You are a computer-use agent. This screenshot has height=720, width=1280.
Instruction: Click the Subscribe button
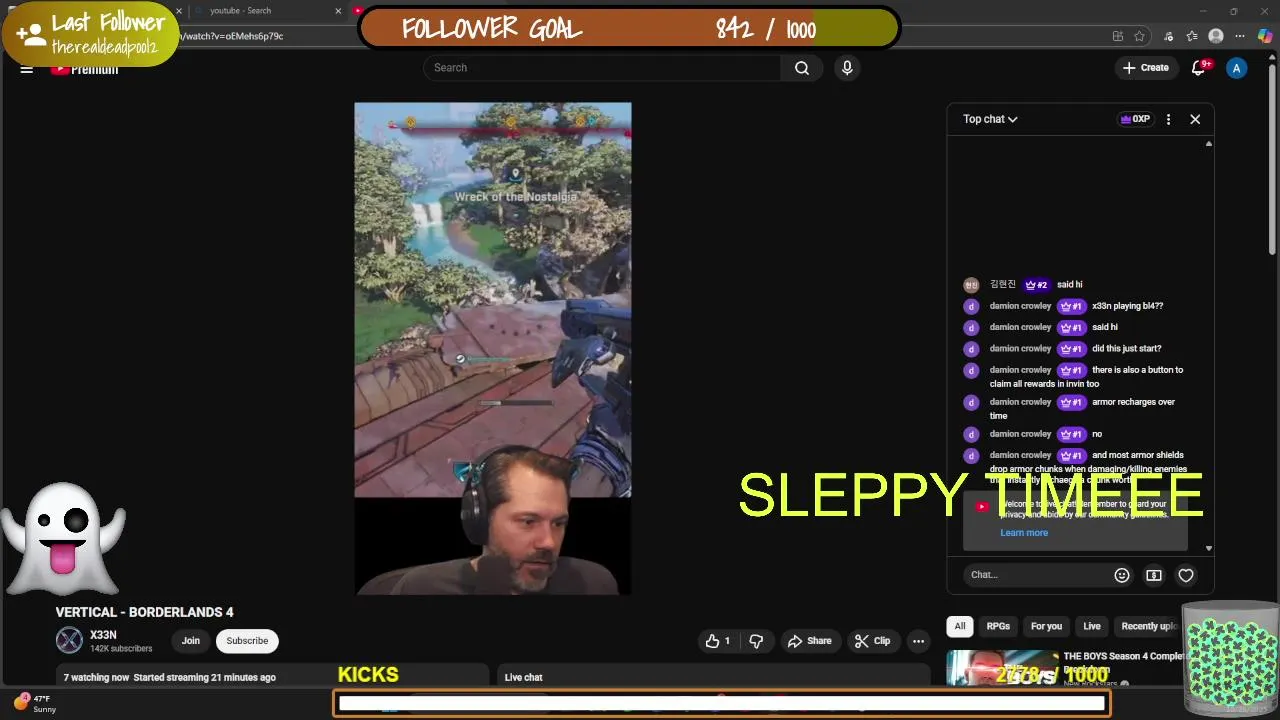coord(247,641)
